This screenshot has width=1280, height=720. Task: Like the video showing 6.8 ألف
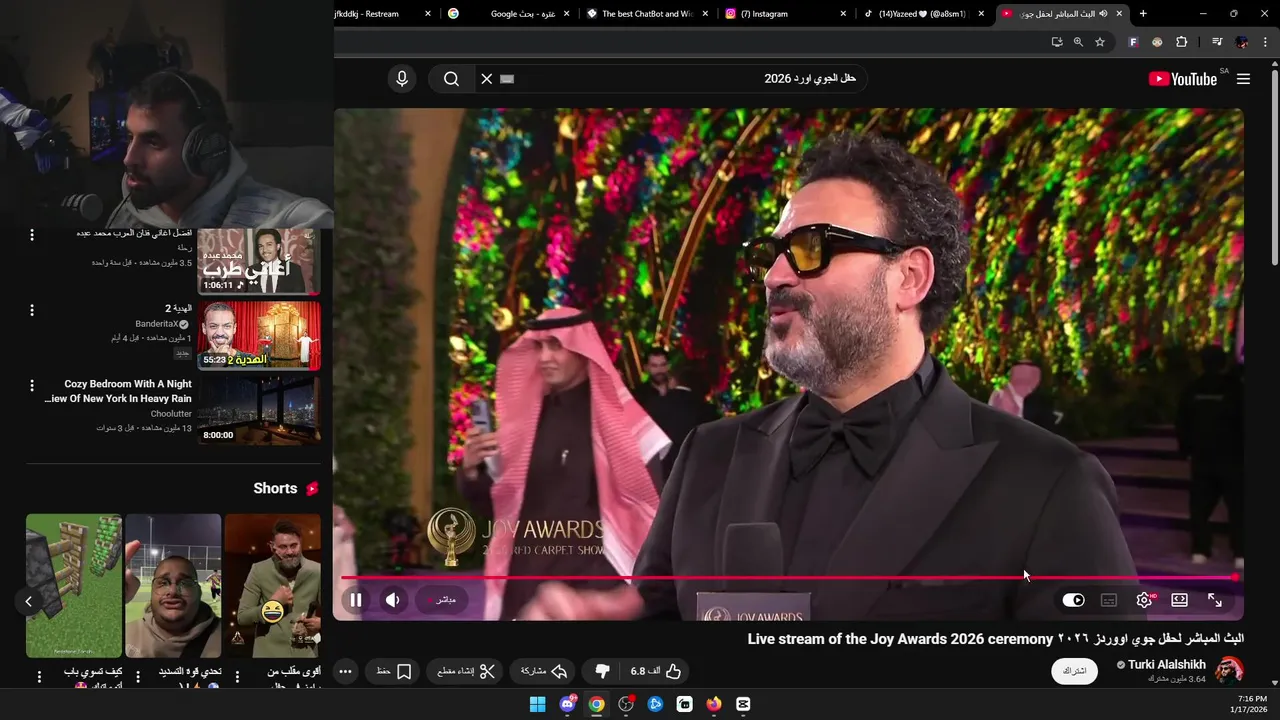tap(656, 671)
